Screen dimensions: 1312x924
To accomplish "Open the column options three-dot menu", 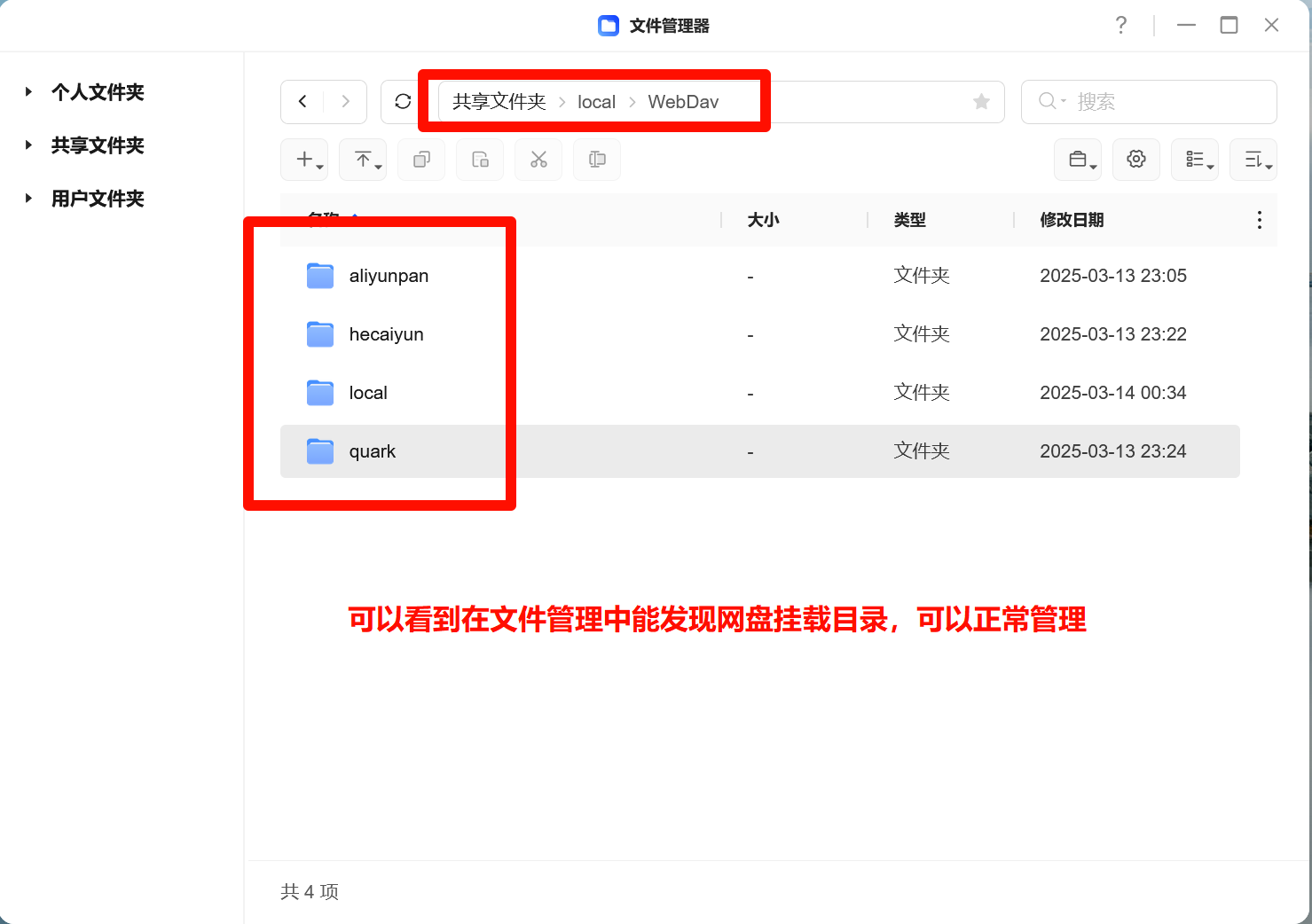I will click(1259, 220).
